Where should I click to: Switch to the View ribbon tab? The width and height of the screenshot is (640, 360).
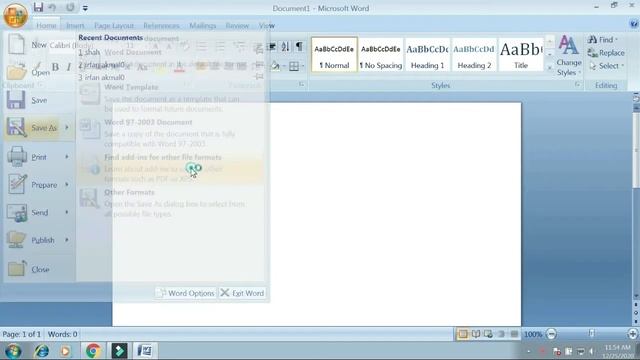pos(267,25)
